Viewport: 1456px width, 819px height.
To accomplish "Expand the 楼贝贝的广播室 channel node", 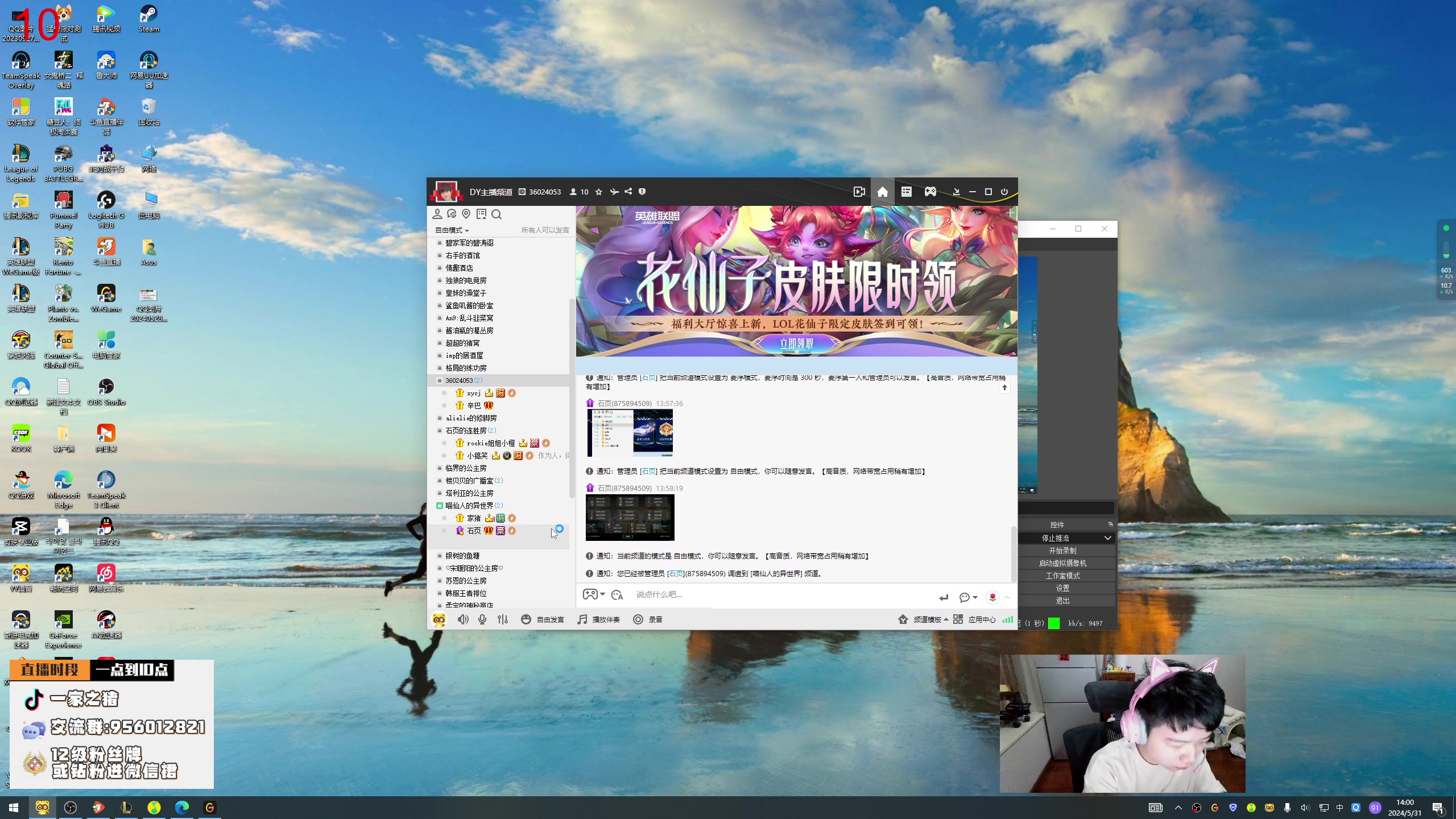I will click(x=439, y=481).
